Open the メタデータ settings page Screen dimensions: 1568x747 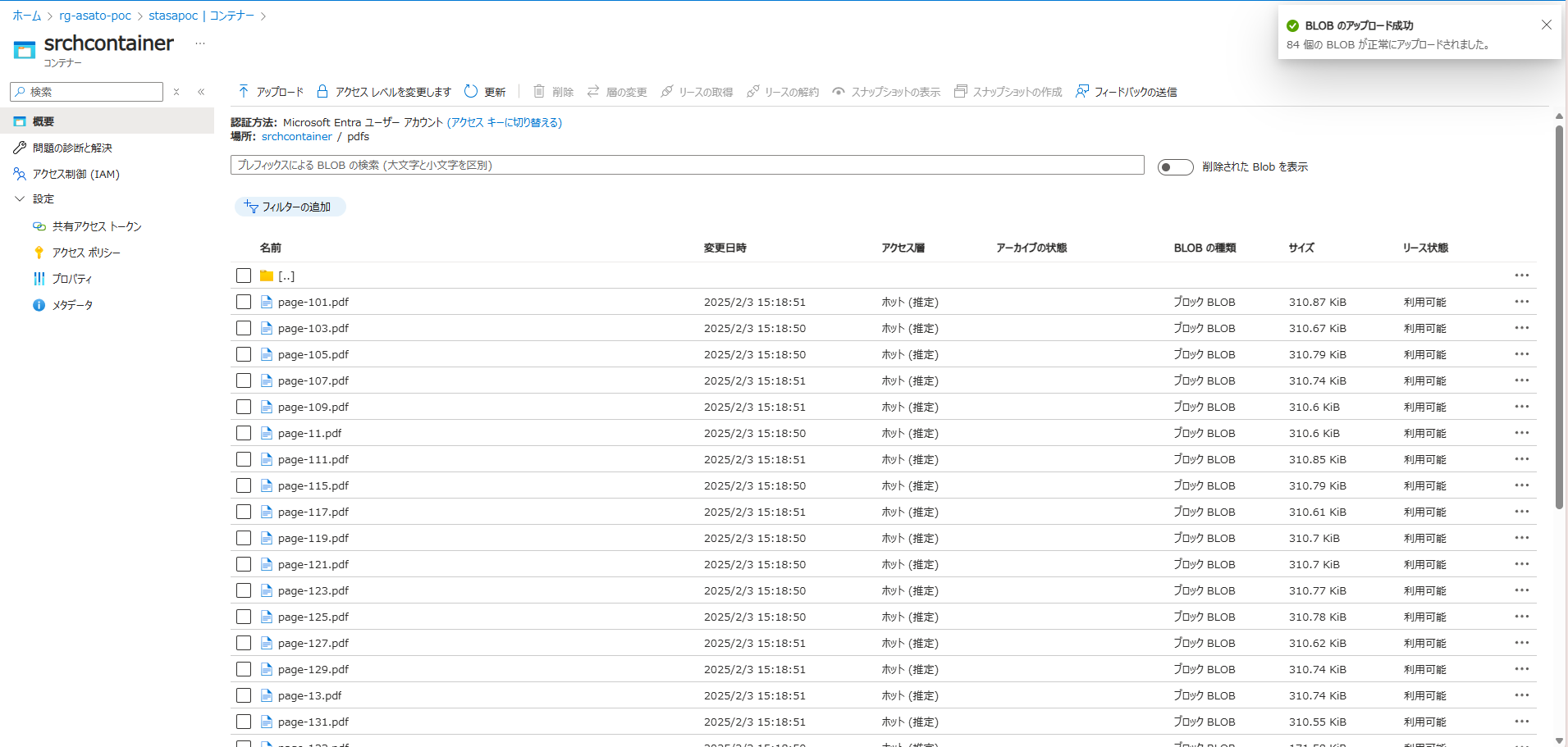(71, 304)
